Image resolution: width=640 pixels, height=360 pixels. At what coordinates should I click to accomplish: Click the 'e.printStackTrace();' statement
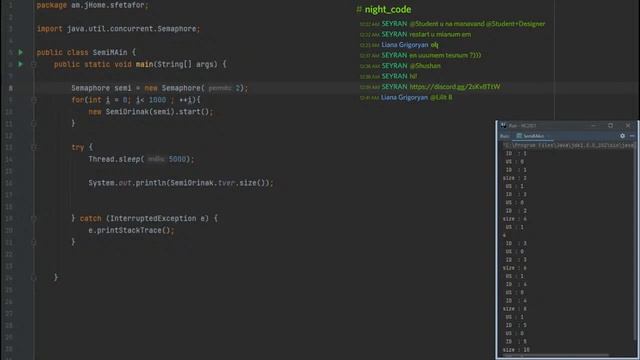point(131,230)
